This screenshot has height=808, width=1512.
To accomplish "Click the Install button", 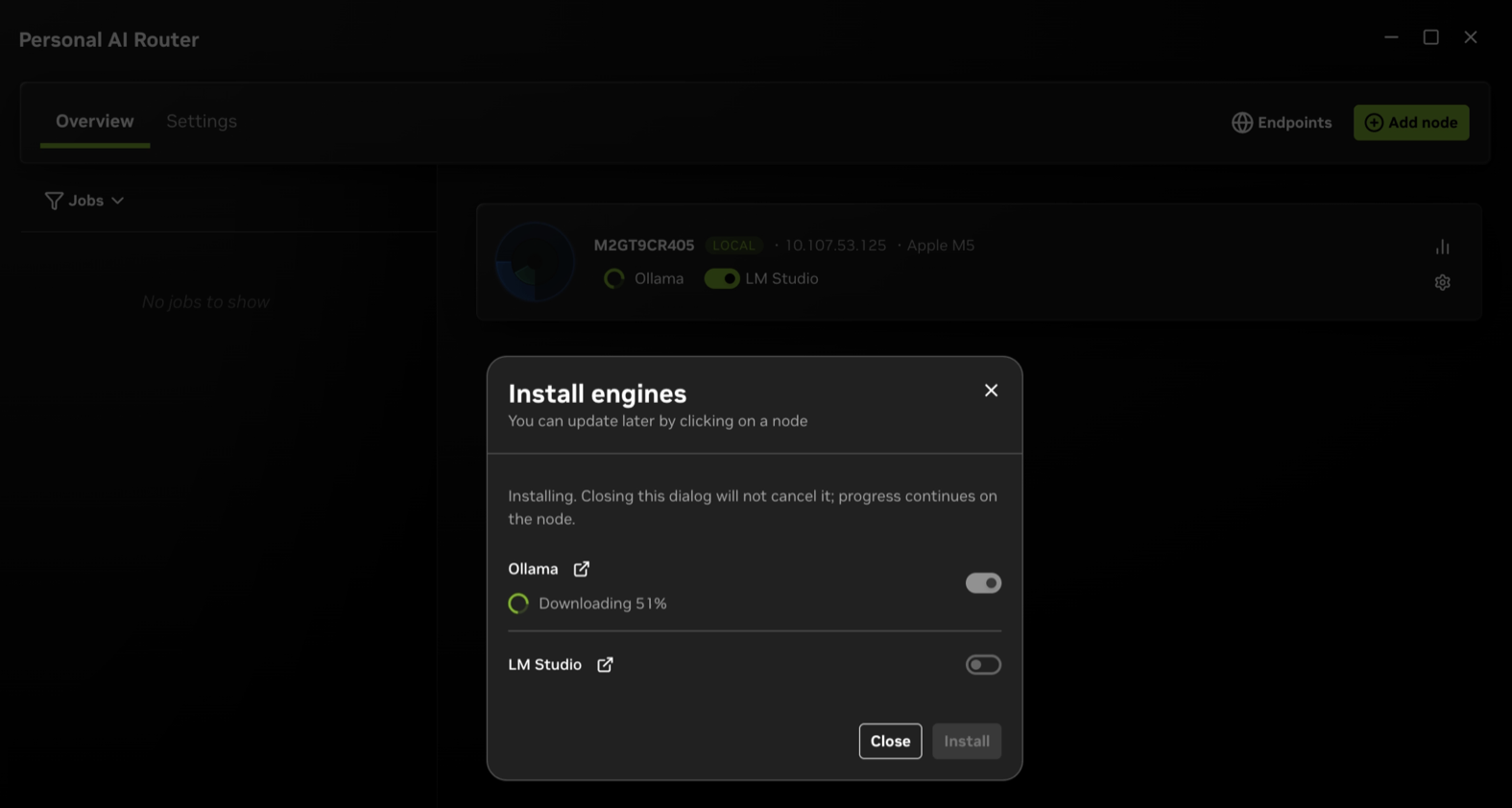I will coord(967,741).
